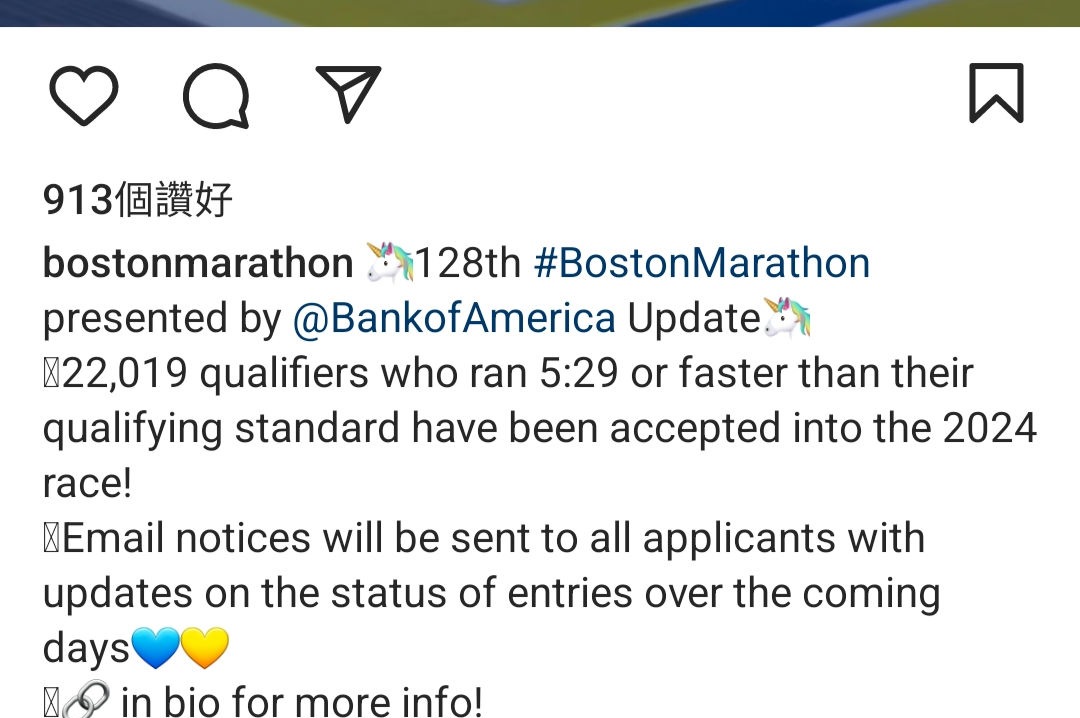Tap the #BostonMarathon hashtag
This screenshot has width=1080, height=718.
tap(702, 263)
